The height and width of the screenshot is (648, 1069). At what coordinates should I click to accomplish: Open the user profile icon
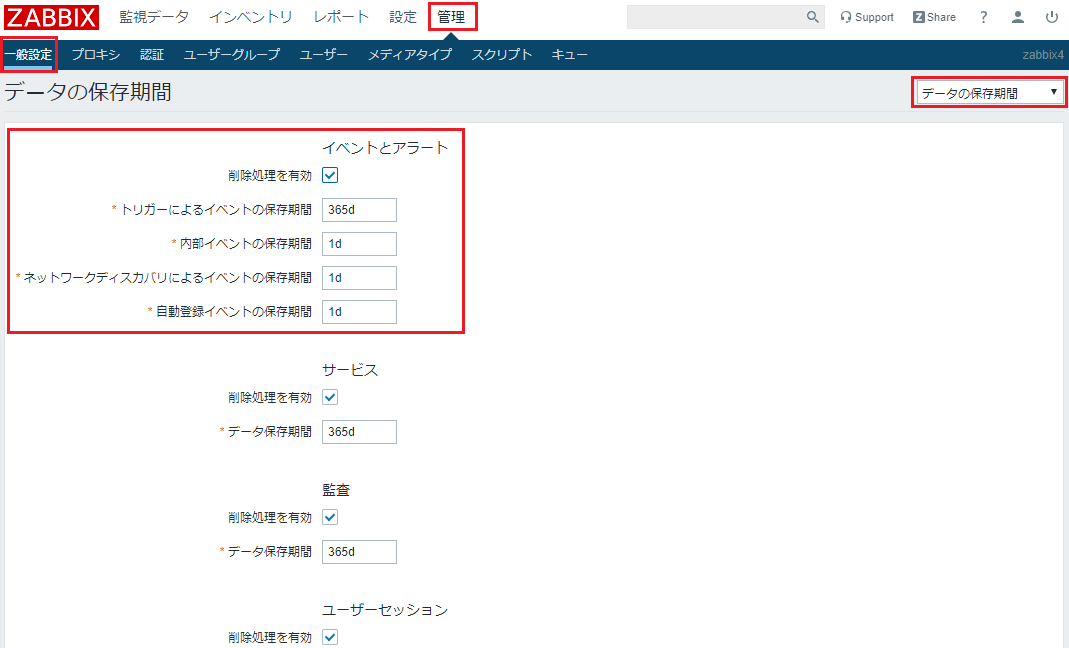point(1017,16)
